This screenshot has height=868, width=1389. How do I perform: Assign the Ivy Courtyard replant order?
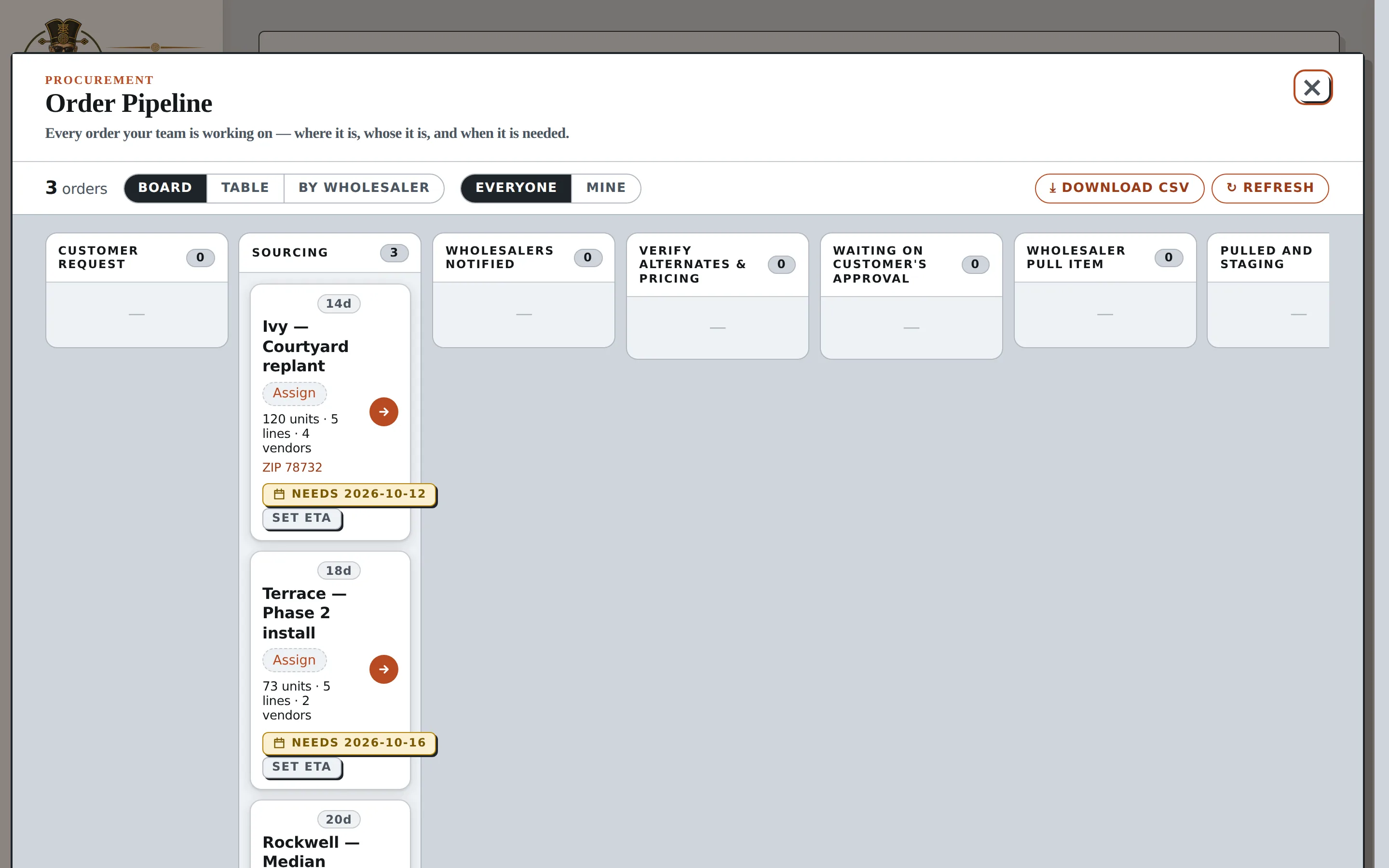[x=295, y=393]
